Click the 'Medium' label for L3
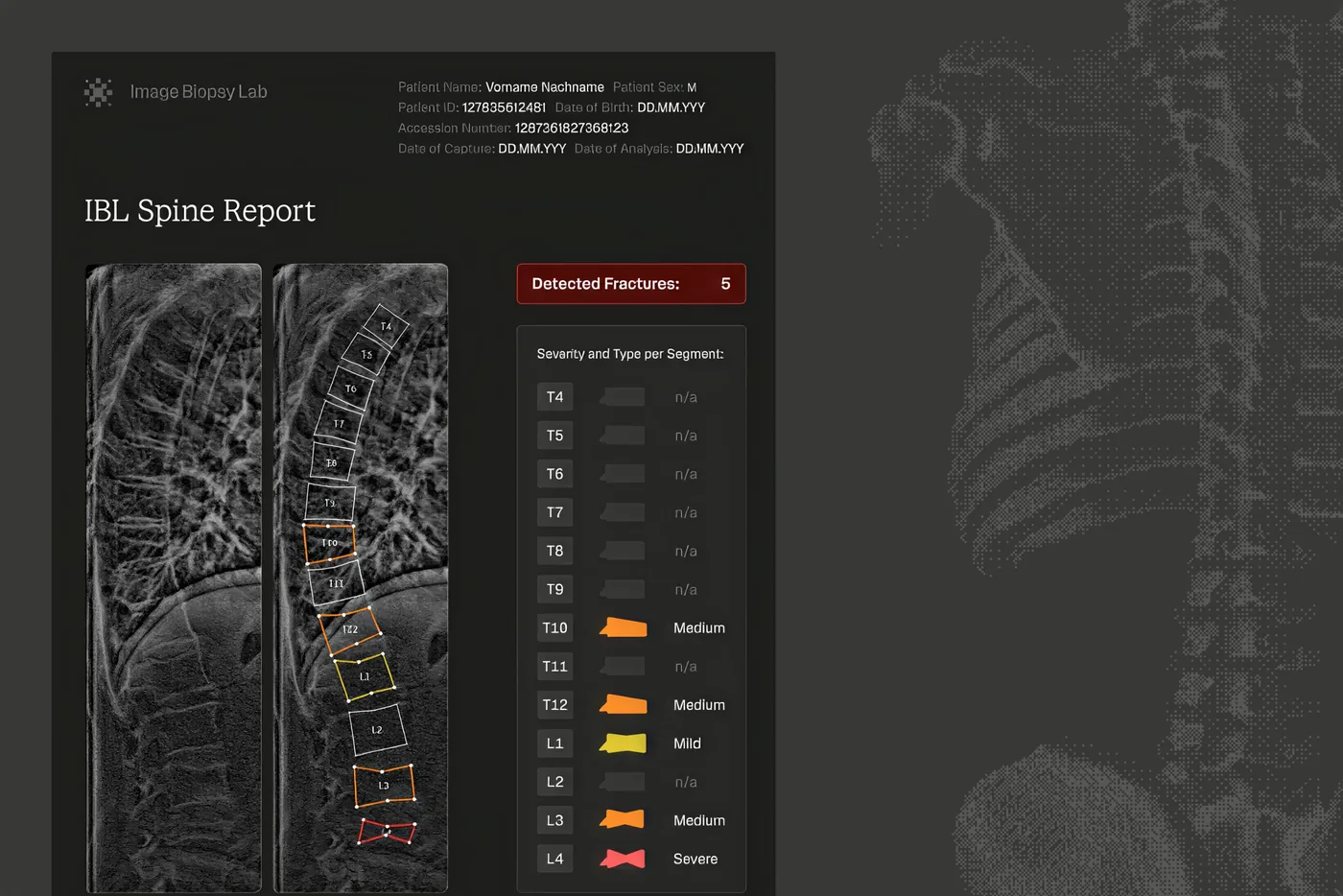This screenshot has height=896, width=1343. [699, 820]
